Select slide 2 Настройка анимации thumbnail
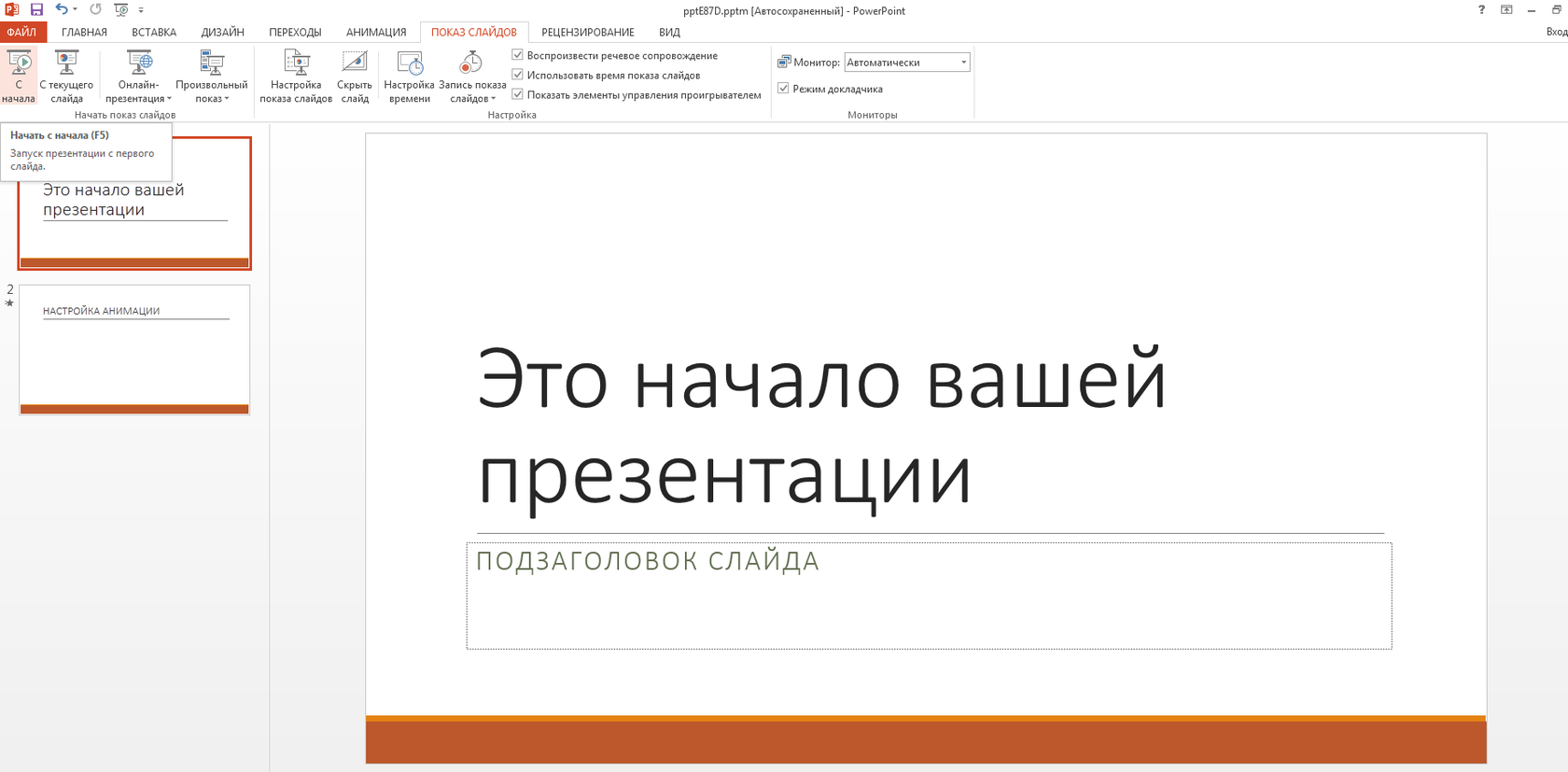Screen dimensions: 1568x772 (x=134, y=349)
